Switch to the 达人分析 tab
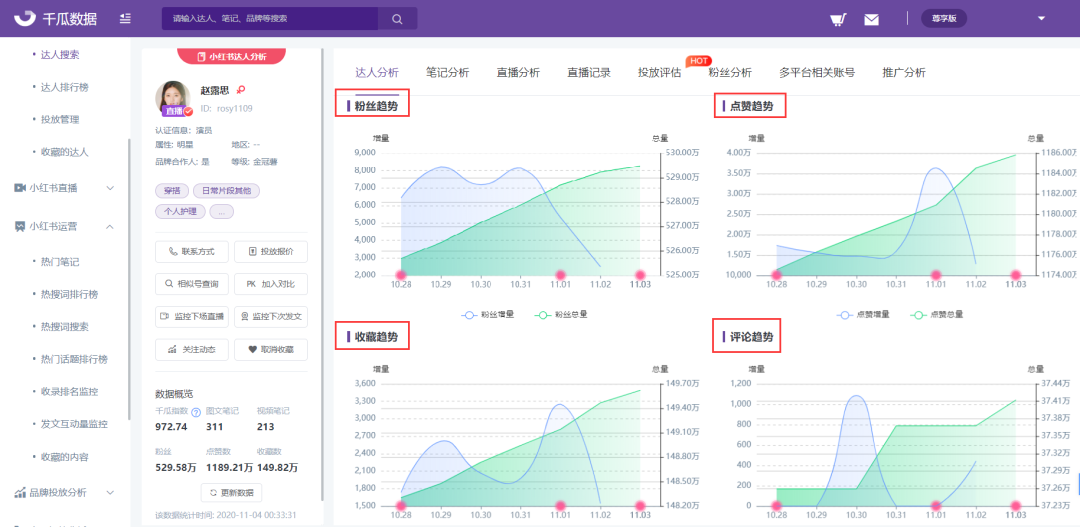This screenshot has height=527, width=1080. click(377, 72)
